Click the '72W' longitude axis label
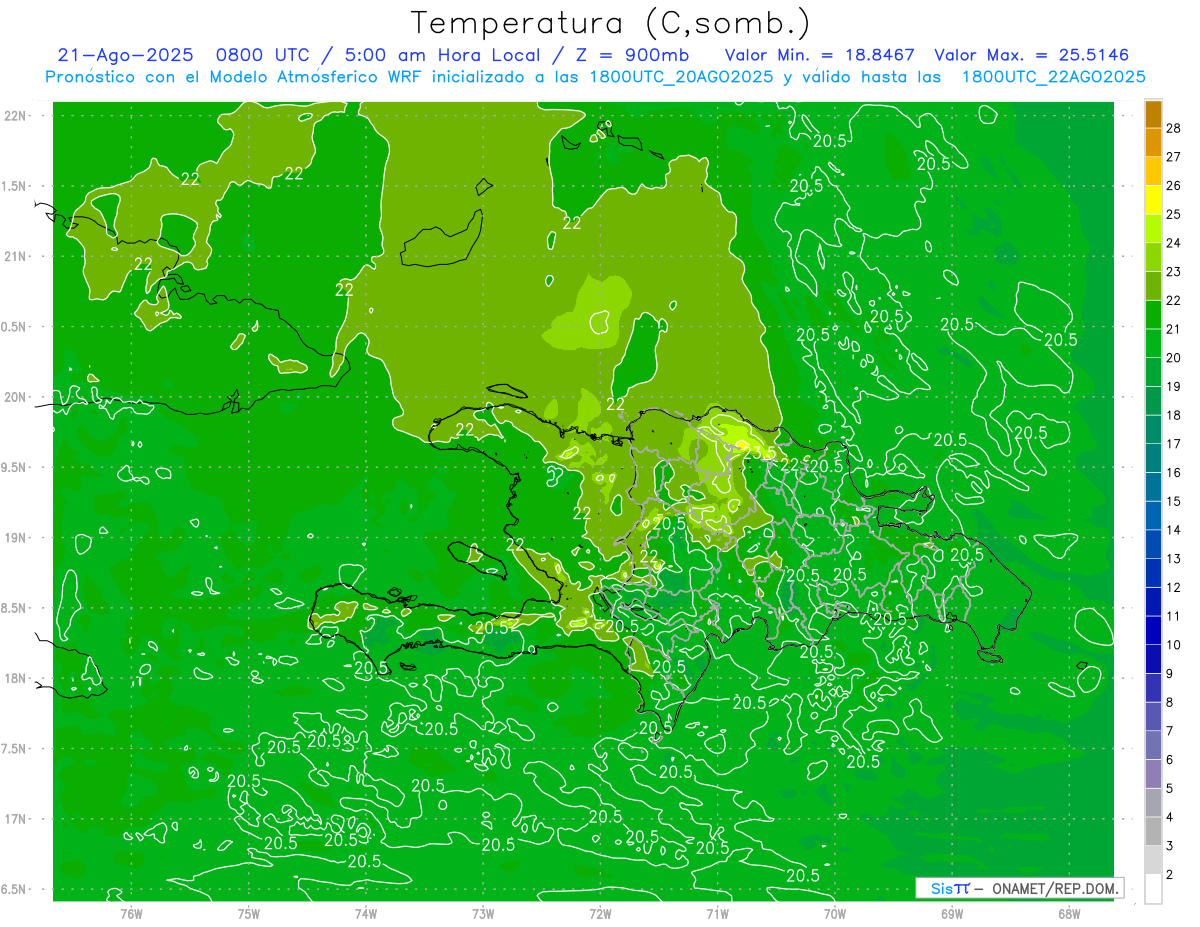Image resolution: width=1200 pixels, height=927 pixels. pyautogui.click(x=600, y=914)
